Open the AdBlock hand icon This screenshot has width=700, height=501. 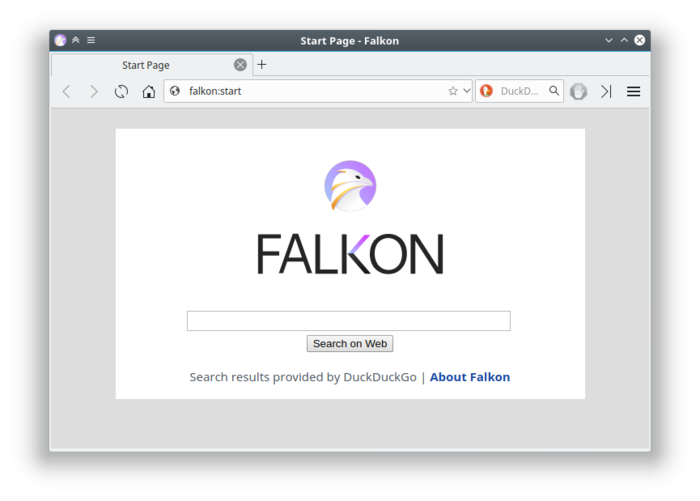(x=579, y=92)
